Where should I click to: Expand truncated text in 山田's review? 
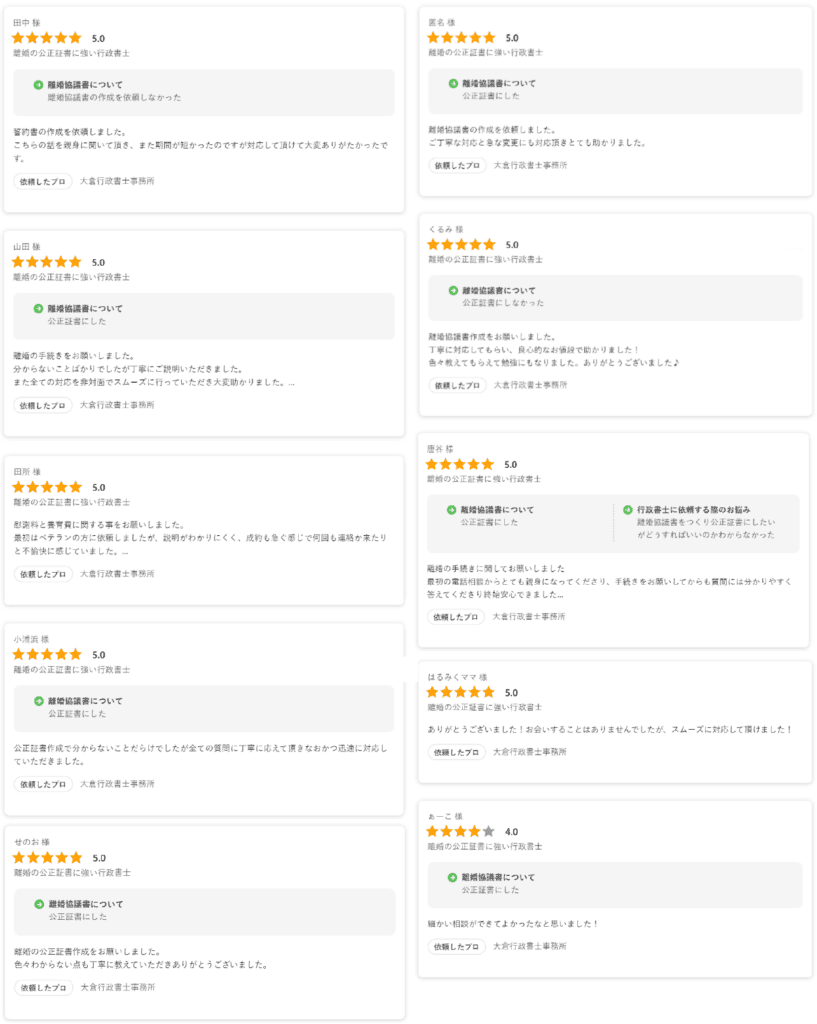pos(291,382)
